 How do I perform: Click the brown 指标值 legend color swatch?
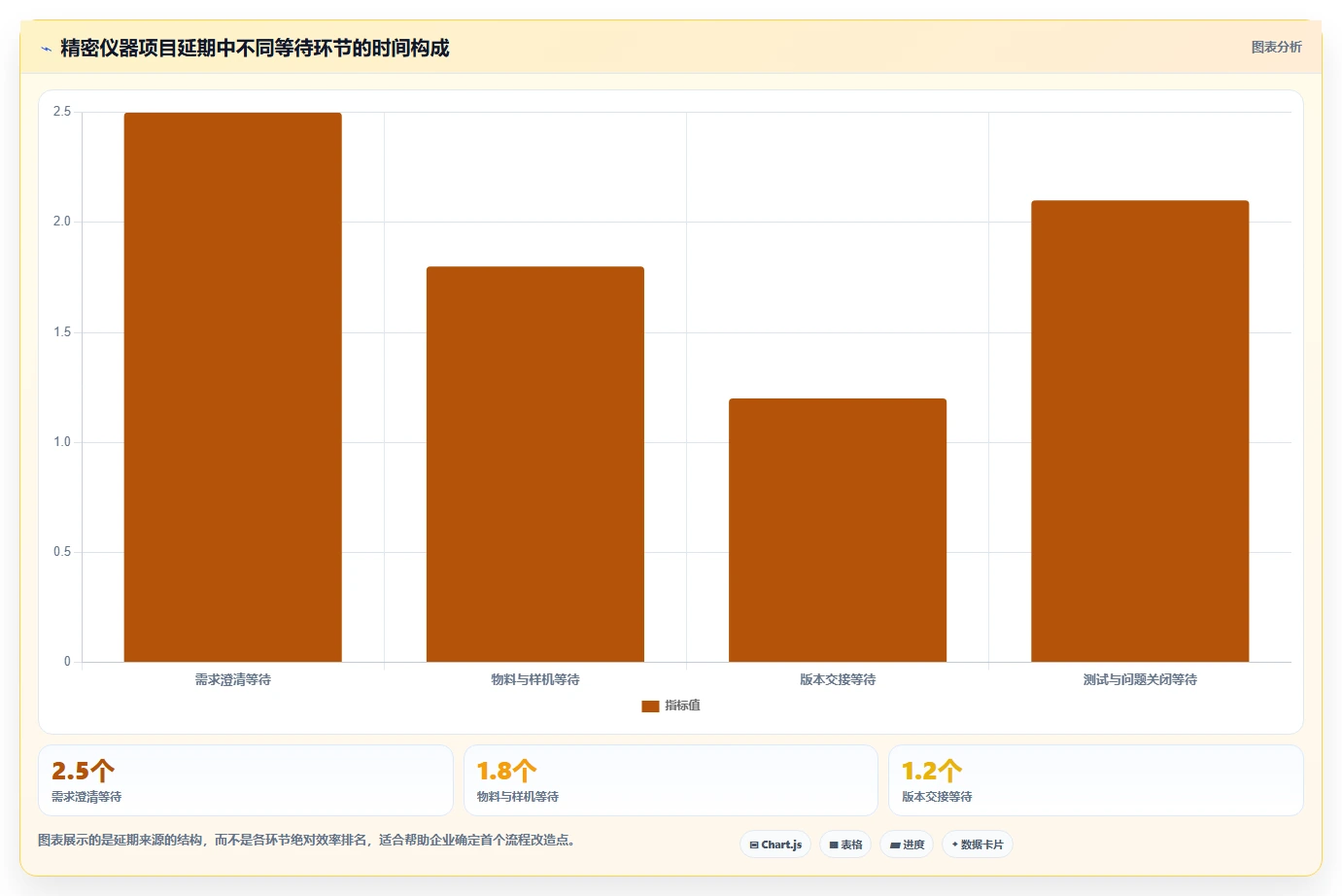coord(650,706)
